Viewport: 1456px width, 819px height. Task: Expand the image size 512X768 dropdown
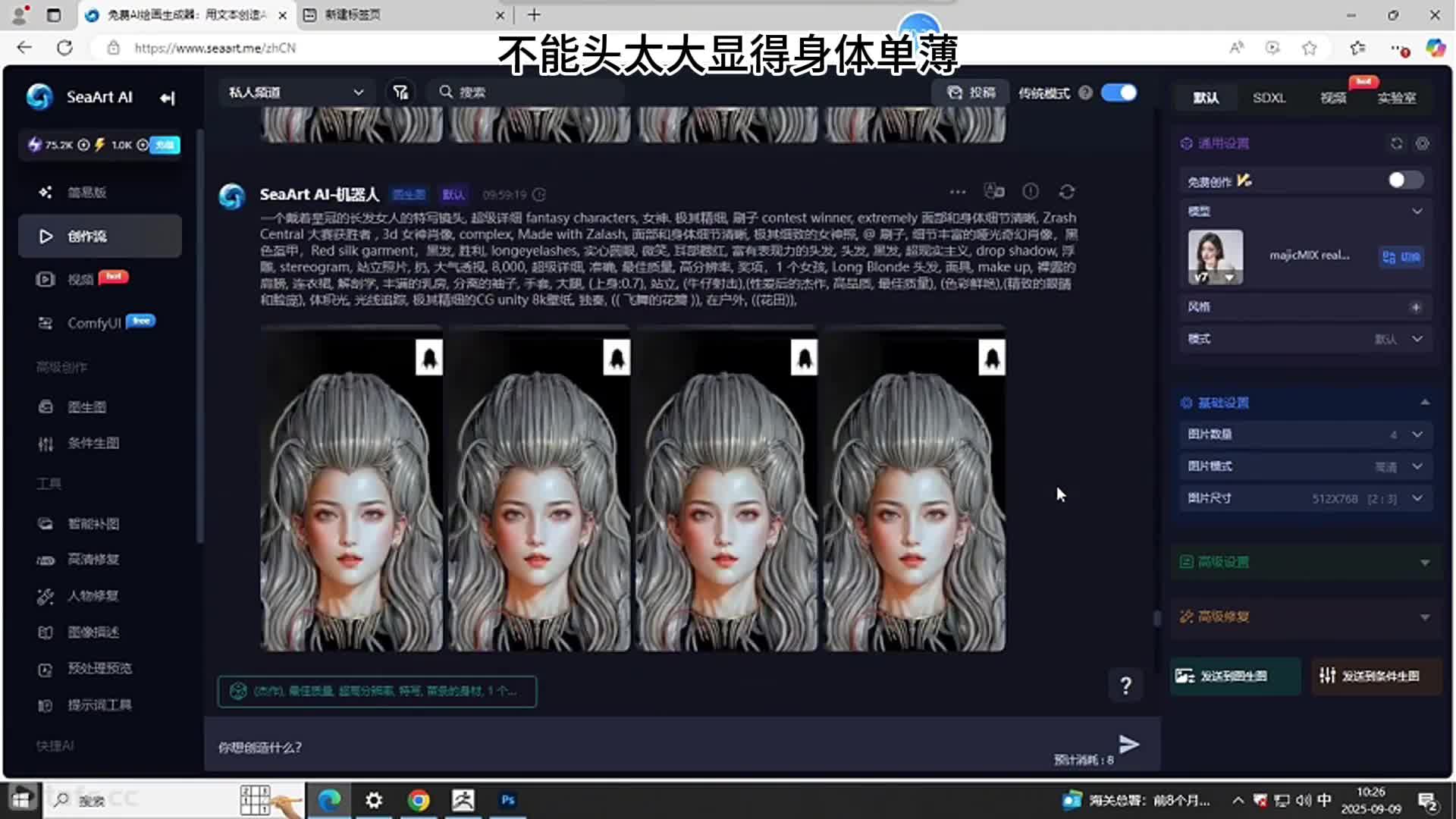[x=1417, y=498]
